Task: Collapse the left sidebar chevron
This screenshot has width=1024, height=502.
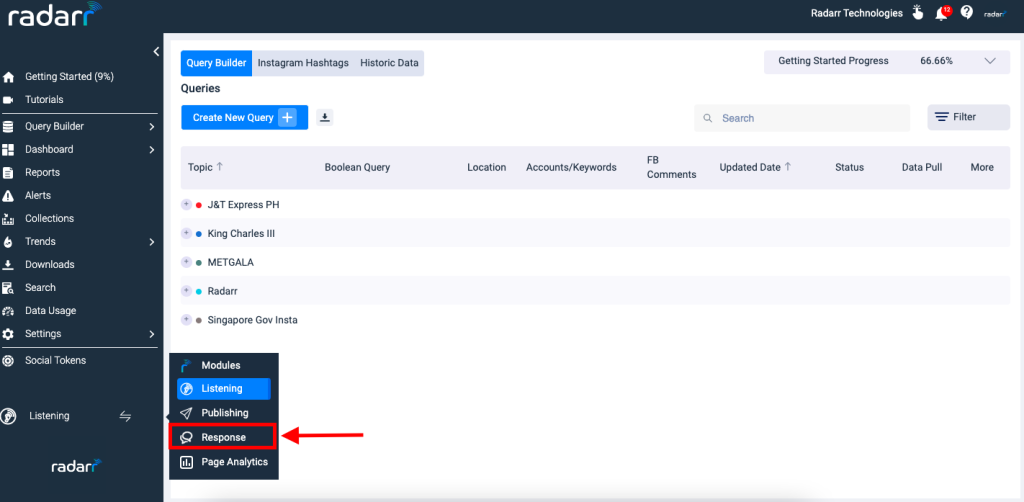Action: coord(156,52)
